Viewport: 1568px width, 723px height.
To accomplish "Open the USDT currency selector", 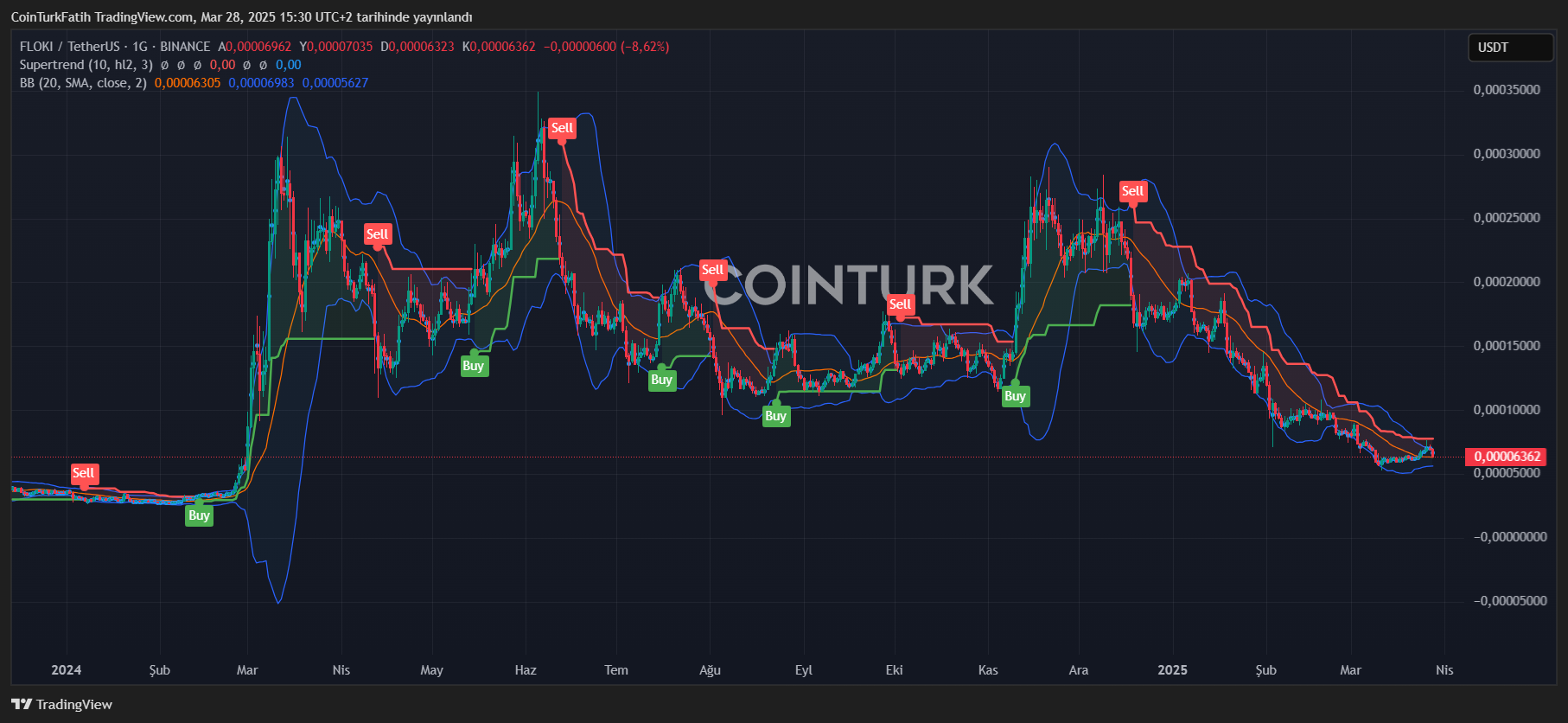I will (x=1510, y=48).
